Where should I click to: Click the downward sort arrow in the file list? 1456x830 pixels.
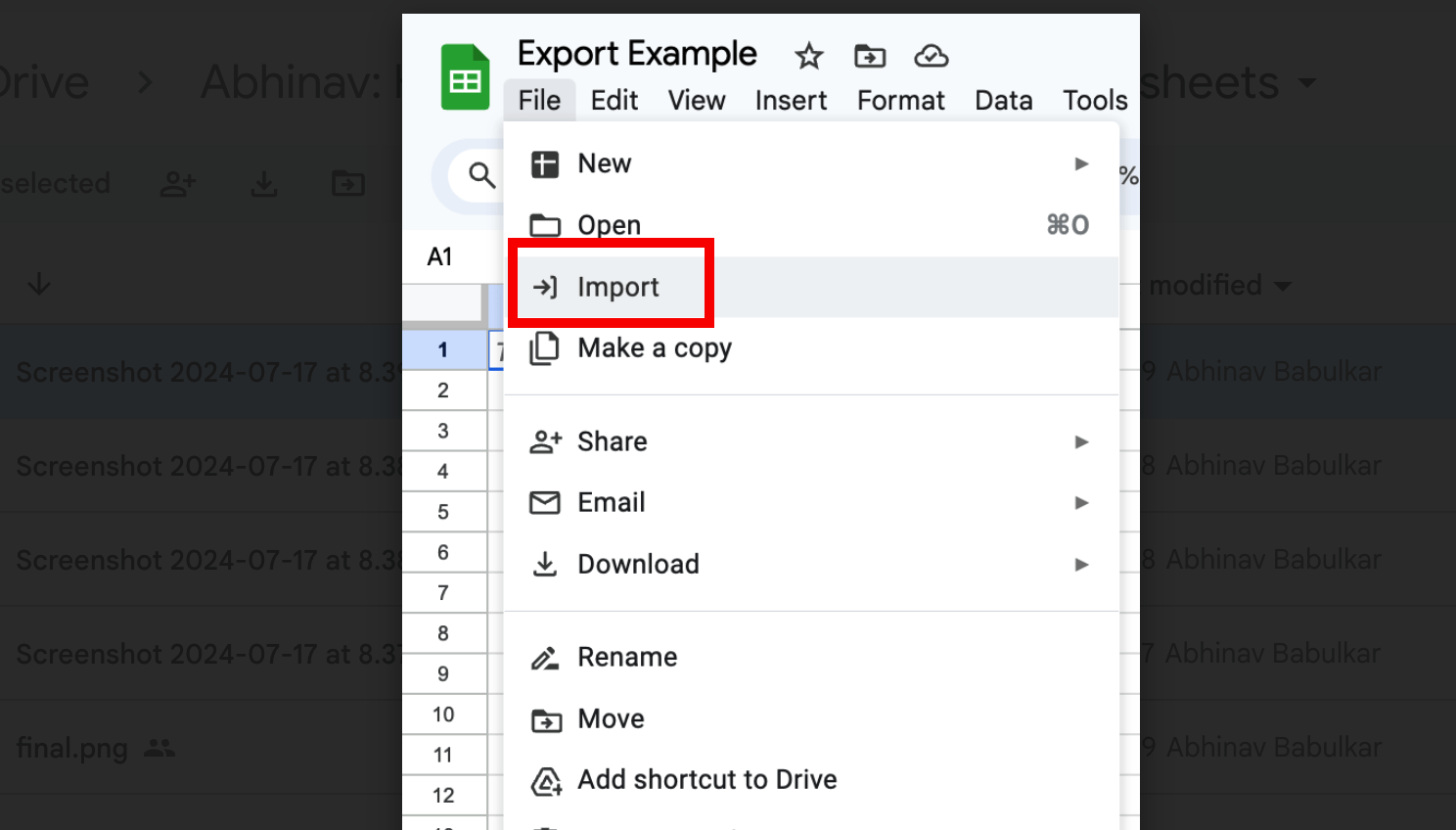[x=37, y=285]
